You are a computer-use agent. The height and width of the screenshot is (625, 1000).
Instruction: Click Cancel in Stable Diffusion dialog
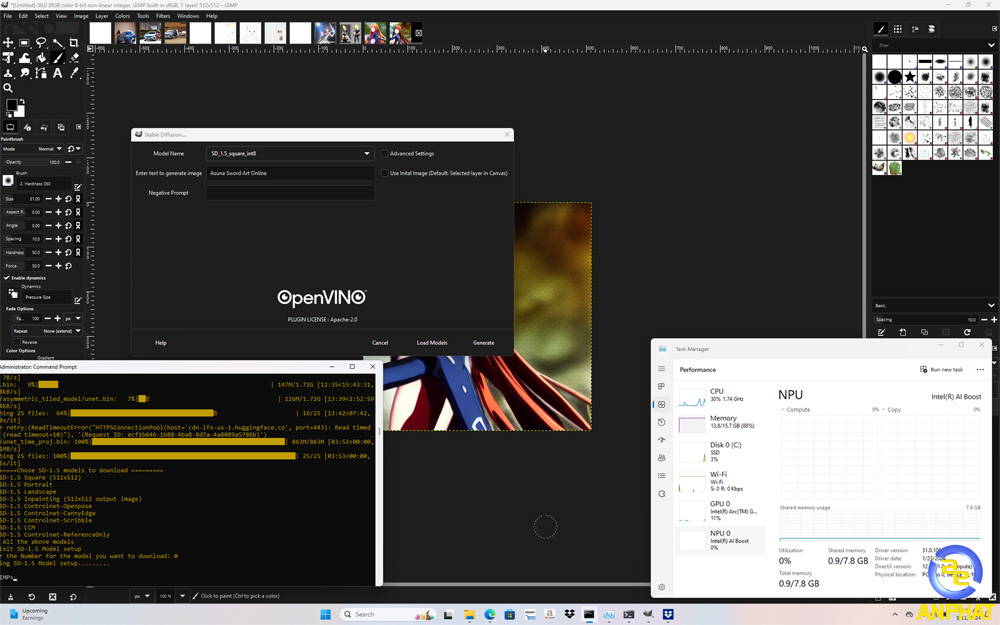380,342
